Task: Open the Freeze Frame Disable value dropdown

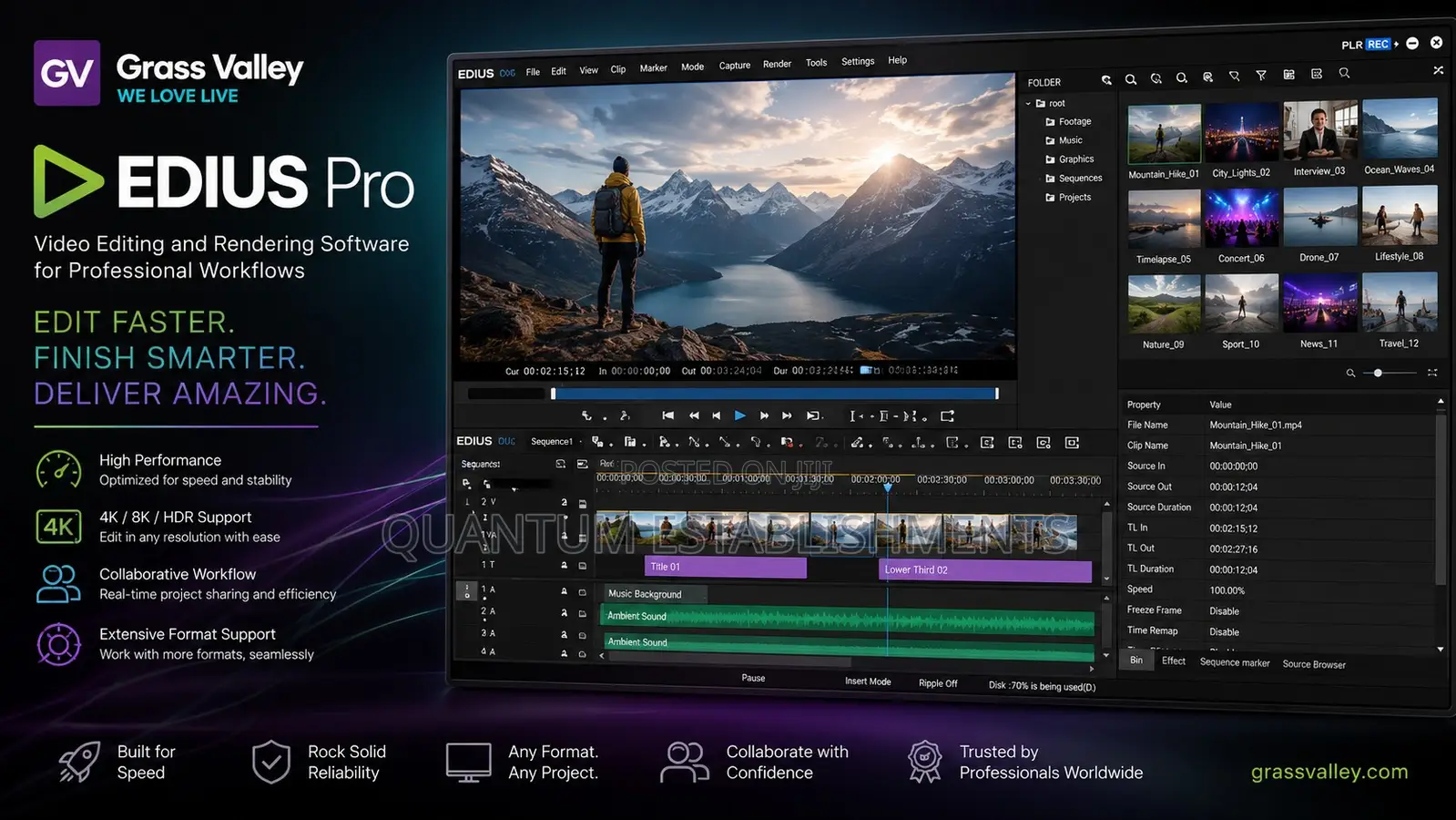Action: (1224, 611)
